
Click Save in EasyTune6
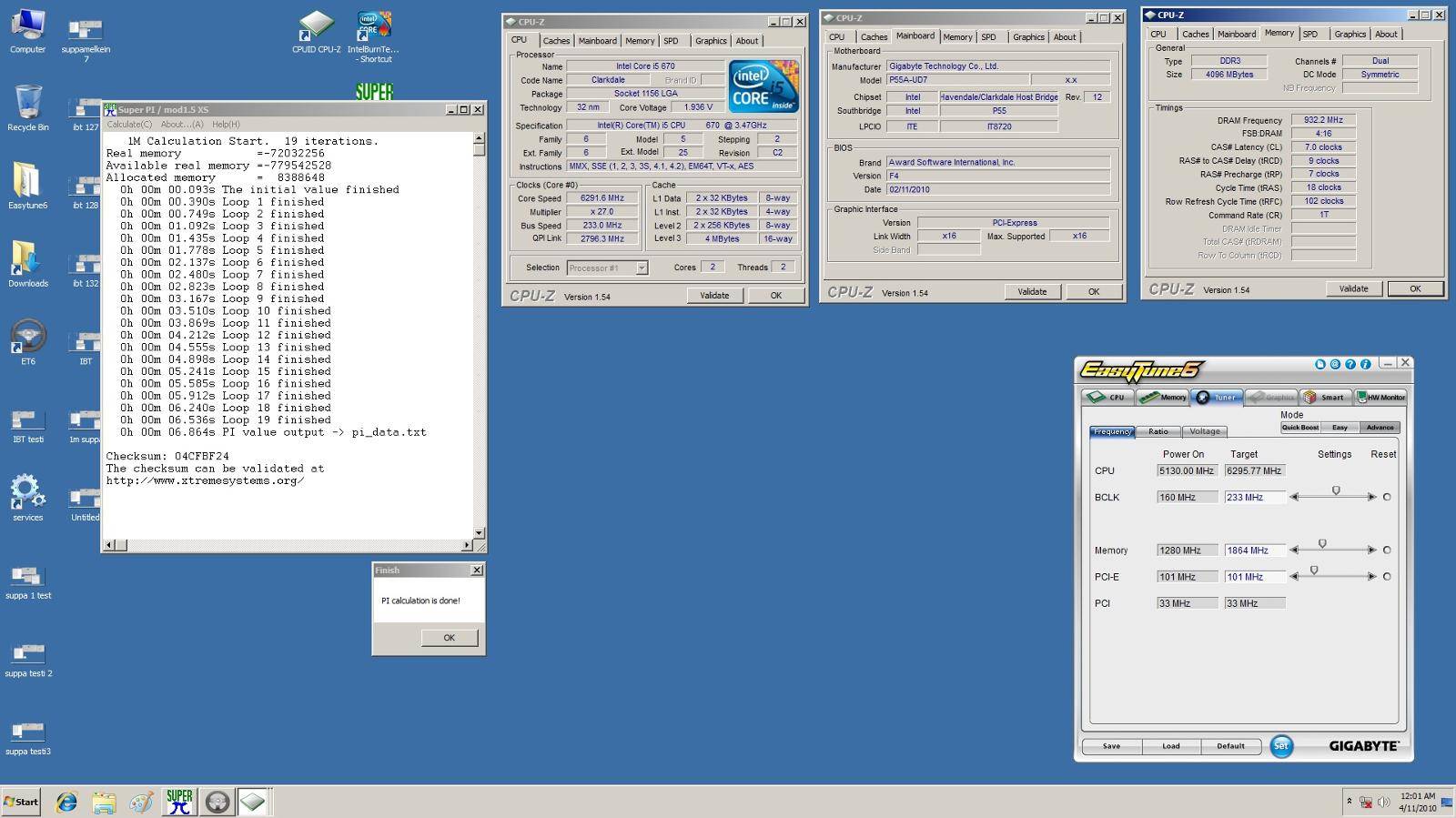pos(1111,746)
